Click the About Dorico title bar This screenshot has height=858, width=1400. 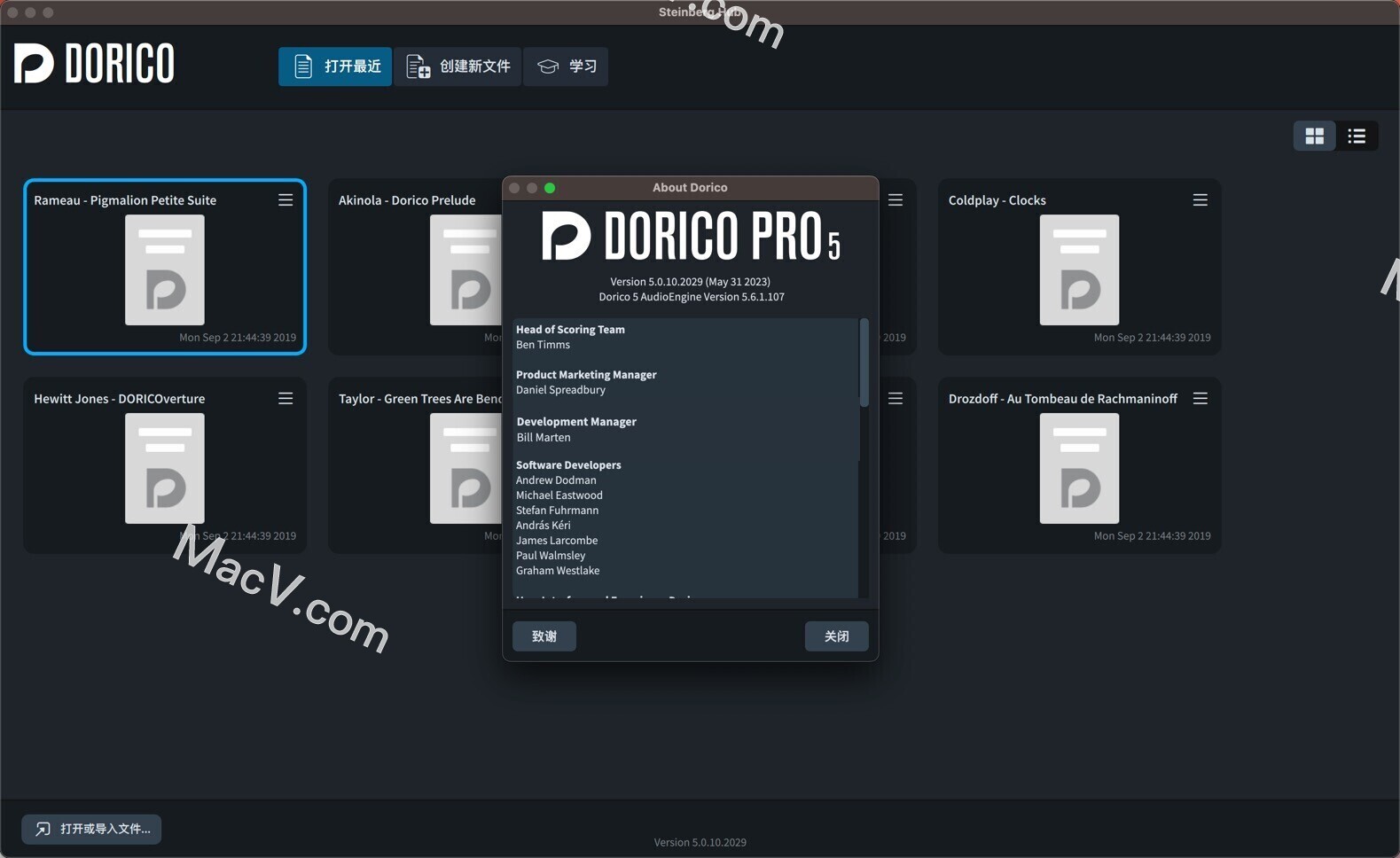pos(690,188)
